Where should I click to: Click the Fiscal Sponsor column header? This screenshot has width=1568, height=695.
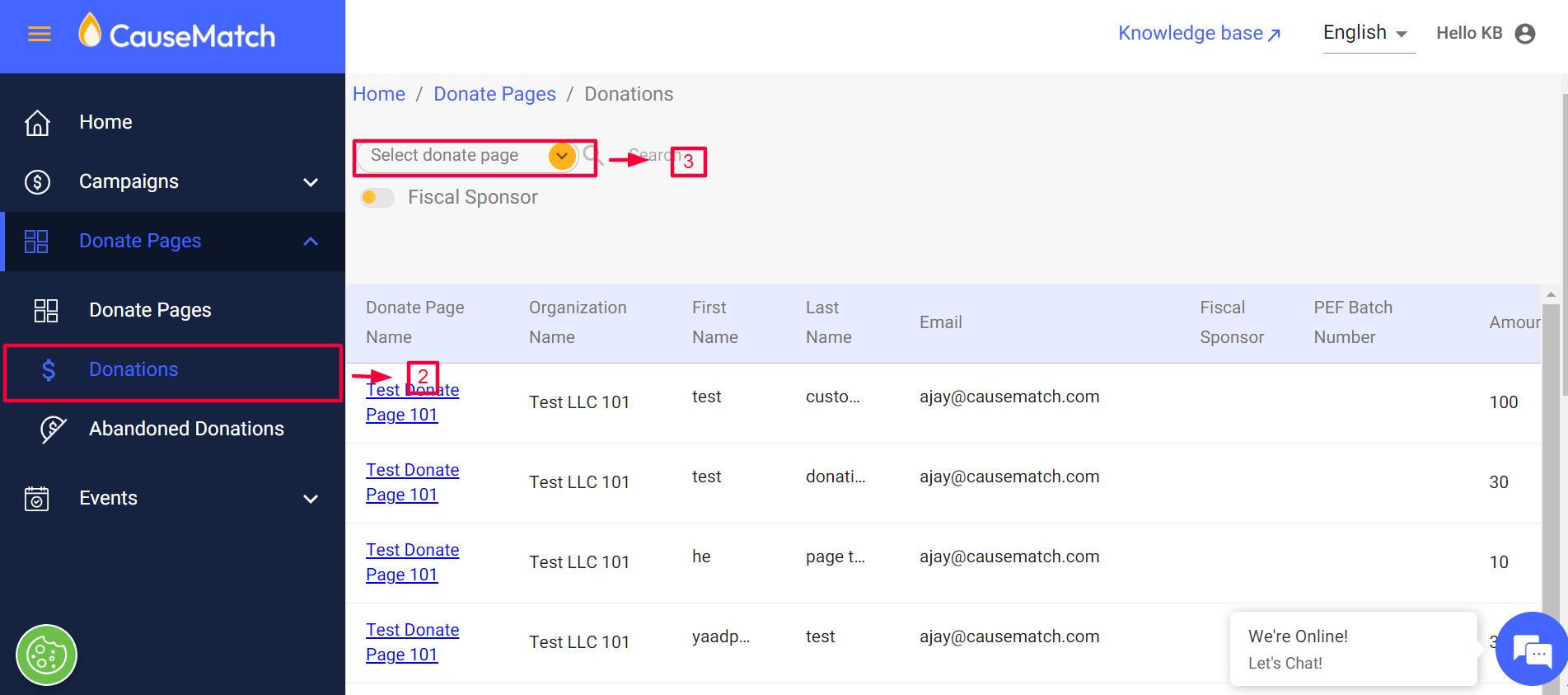1232,322
